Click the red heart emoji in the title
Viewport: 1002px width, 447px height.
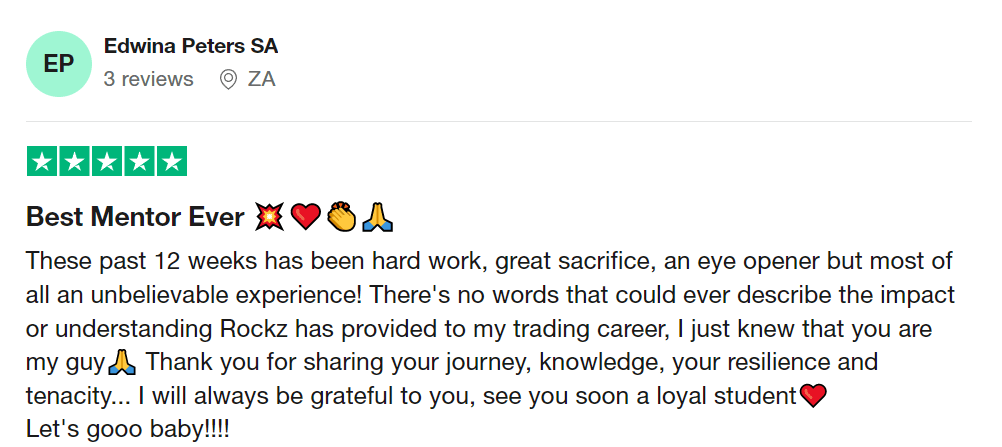click(x=304, y=216)
